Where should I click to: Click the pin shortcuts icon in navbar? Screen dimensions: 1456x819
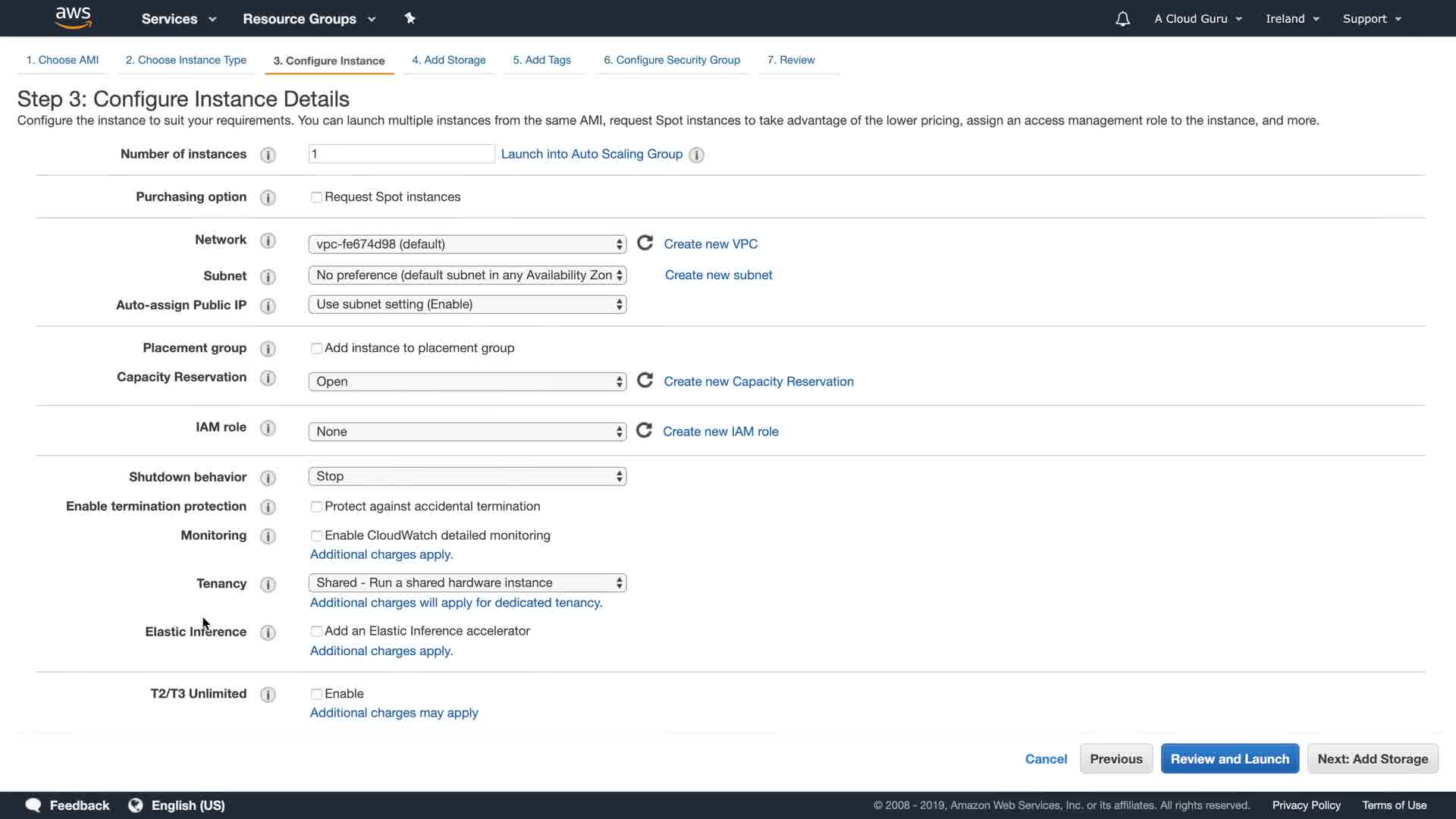coord(409,18)
